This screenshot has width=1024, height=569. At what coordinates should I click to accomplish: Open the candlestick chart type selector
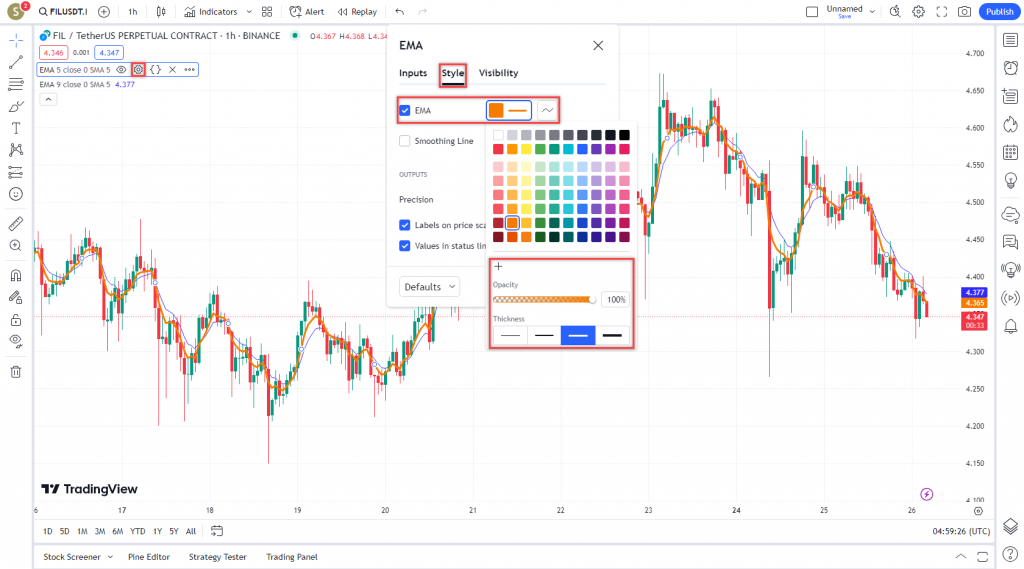click(161, 12)
